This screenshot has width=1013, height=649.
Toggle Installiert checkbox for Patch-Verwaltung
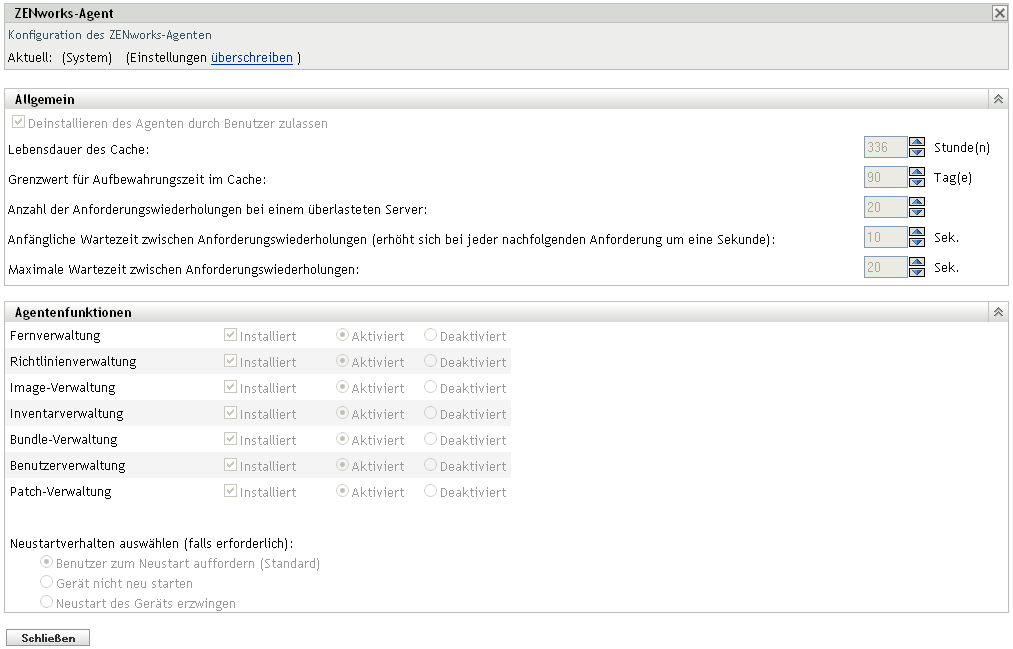tap(230, 491)
